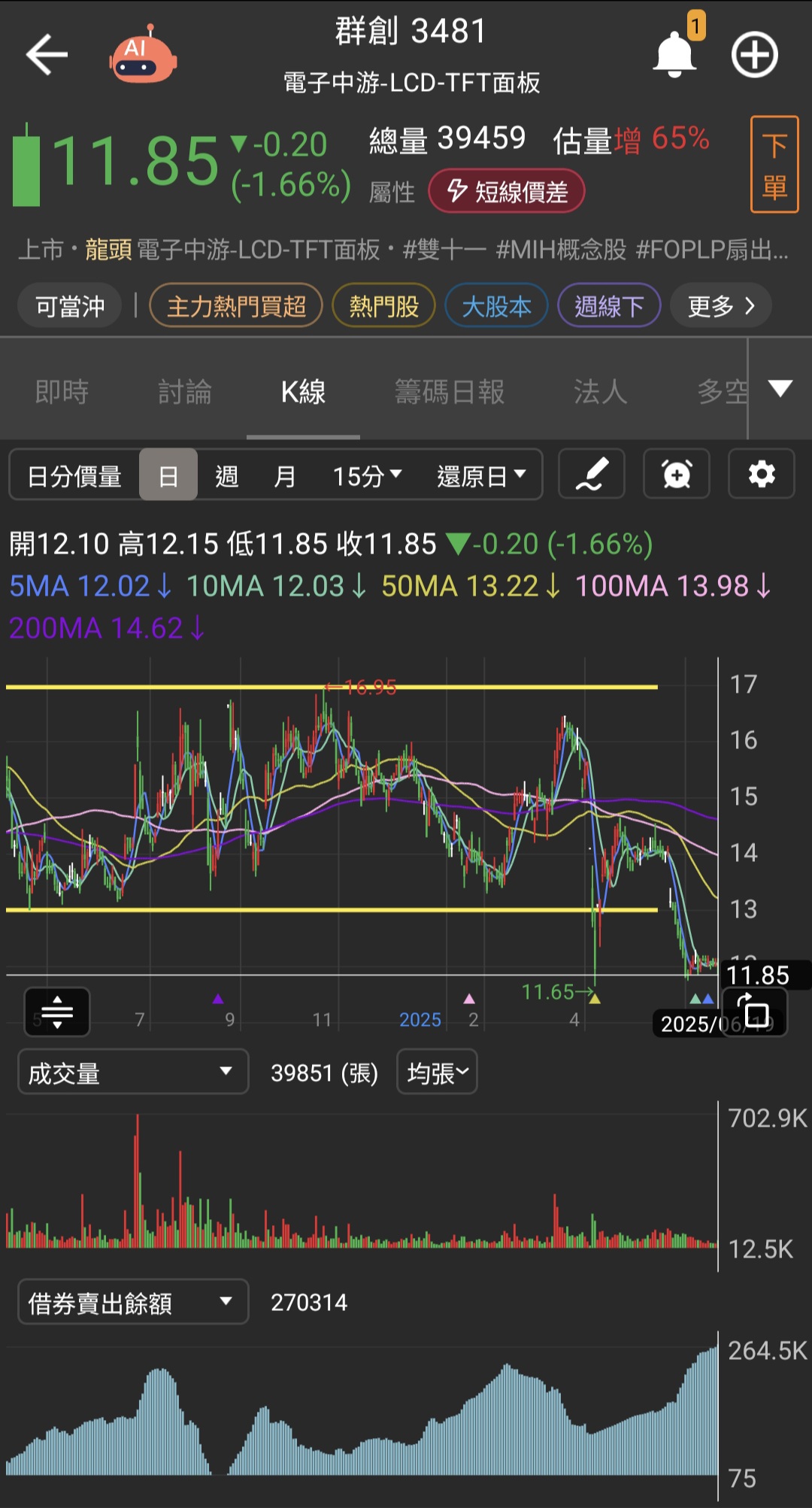Open the notification bell alerts

pyautogui.click(x=674, y=55)
